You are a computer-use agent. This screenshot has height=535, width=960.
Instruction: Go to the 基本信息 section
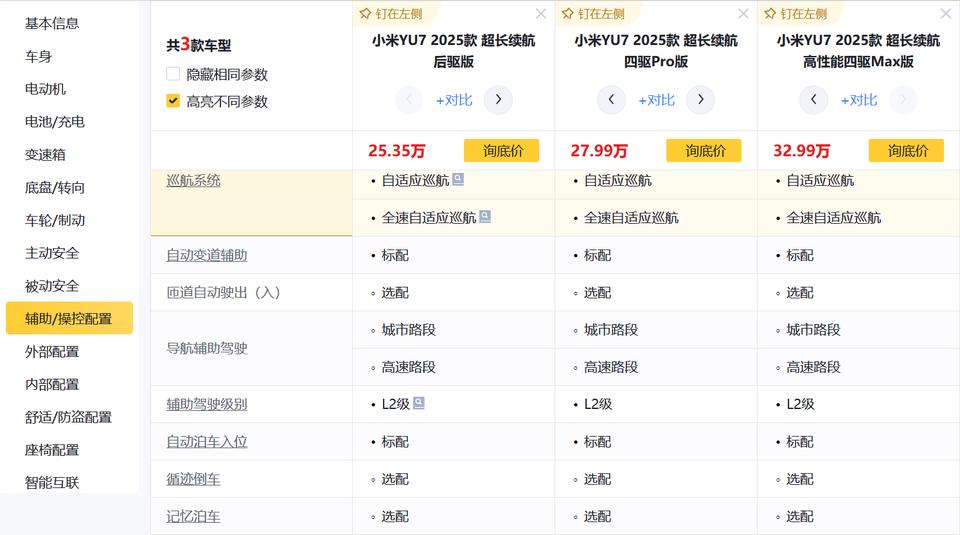point(52,23)
